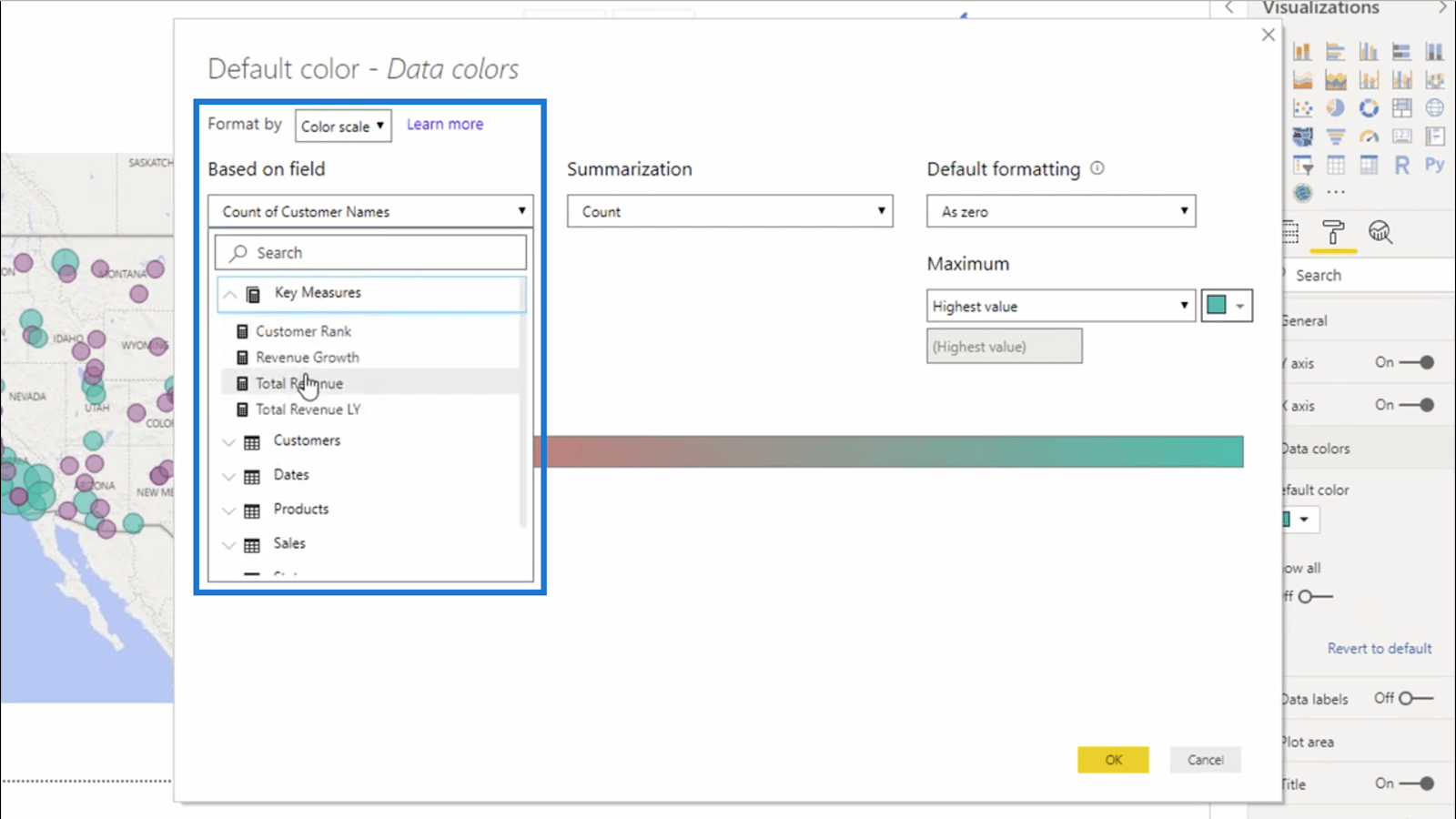This screenshot has width=1456, height=819.
Task: Select the funnel chart visual
Action: click(x=1335, y=136)
